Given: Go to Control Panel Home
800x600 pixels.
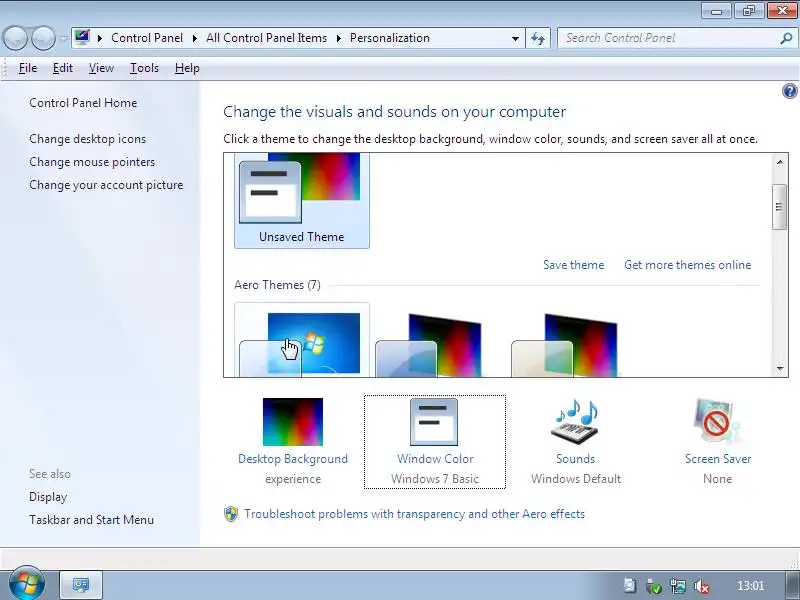Looking at the screenshot, I should click(83, 103).
